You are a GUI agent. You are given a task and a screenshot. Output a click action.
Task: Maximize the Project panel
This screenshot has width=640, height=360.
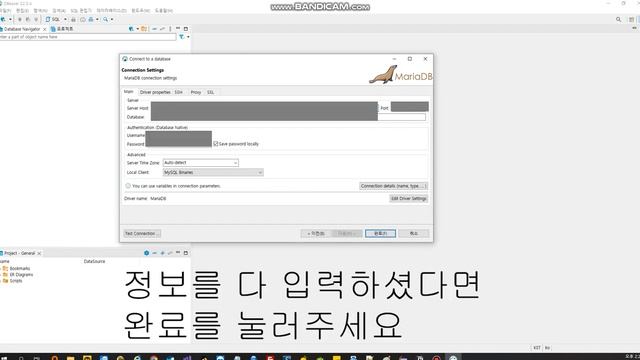186,253
